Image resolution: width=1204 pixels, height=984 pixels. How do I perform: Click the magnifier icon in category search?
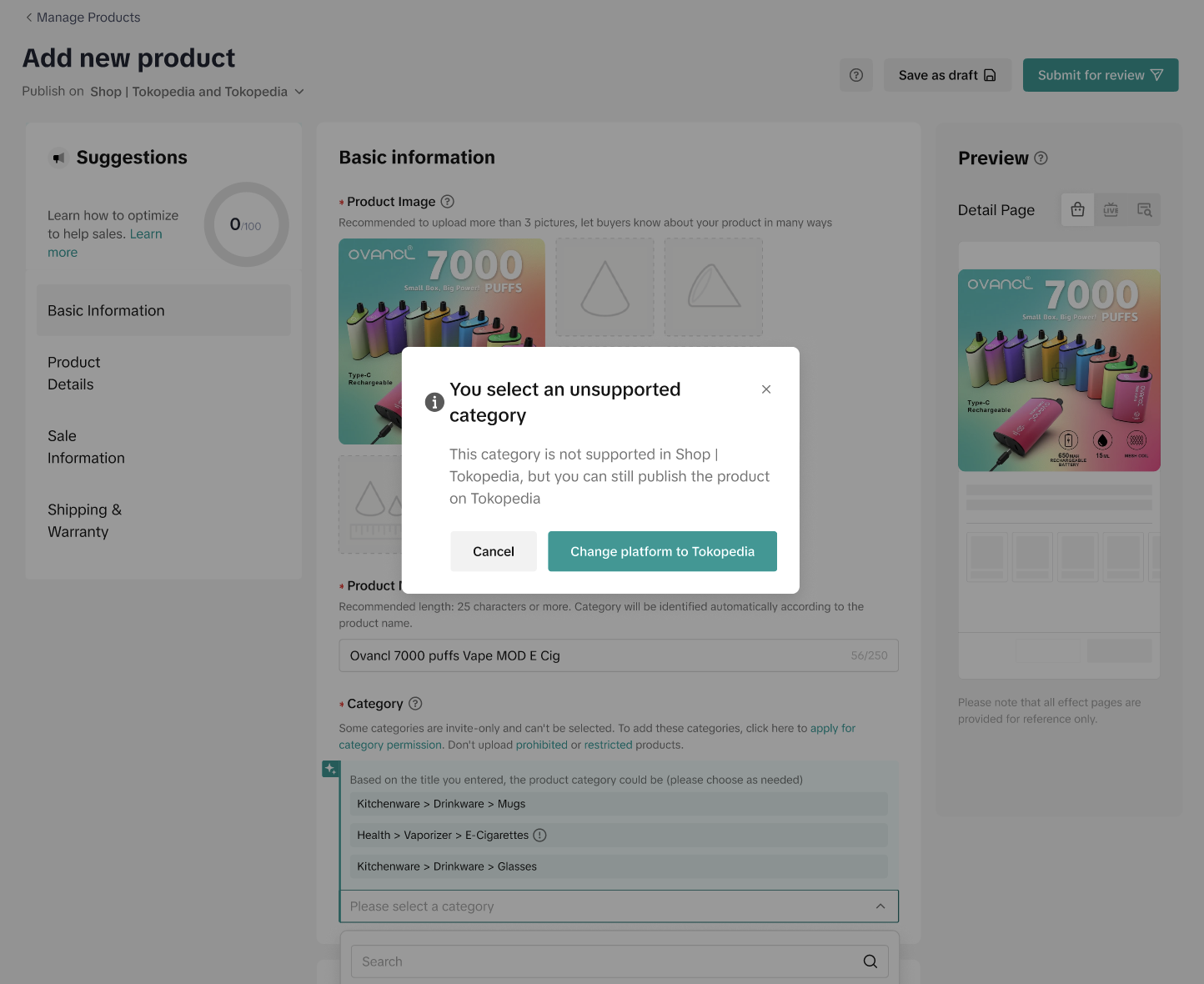(x=870, y=961)
